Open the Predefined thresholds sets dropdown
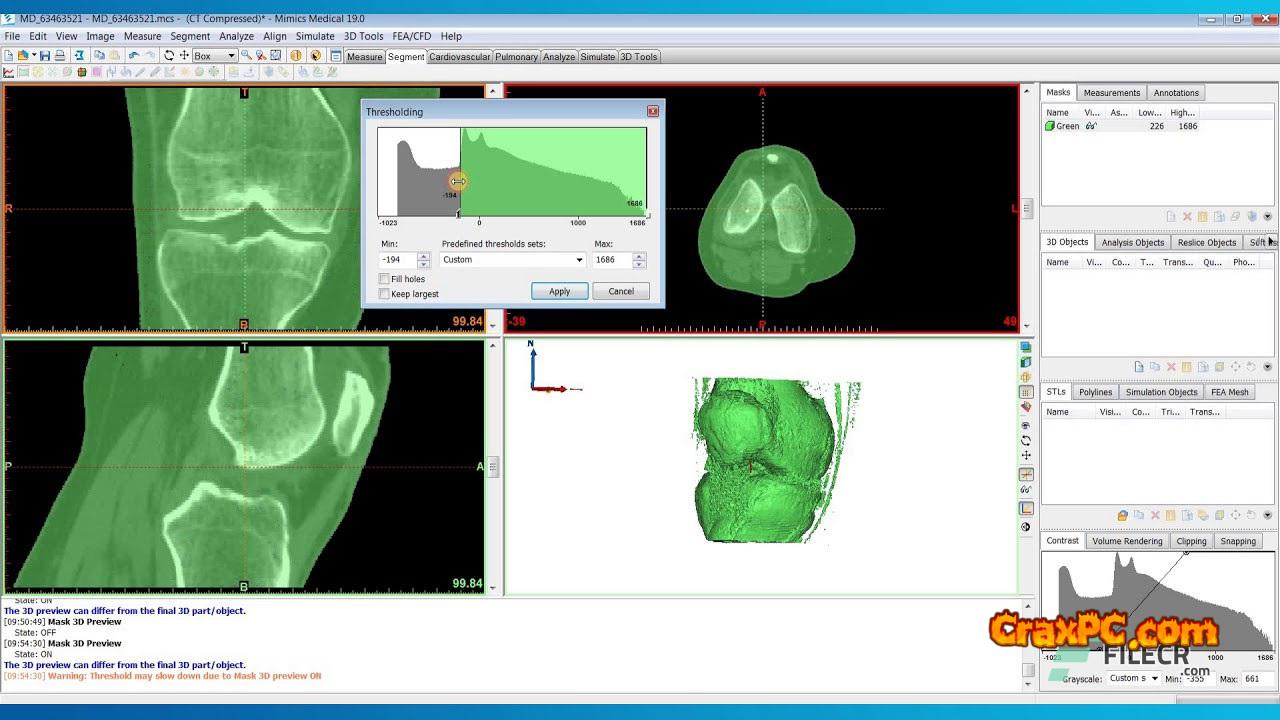 point(578,260)
